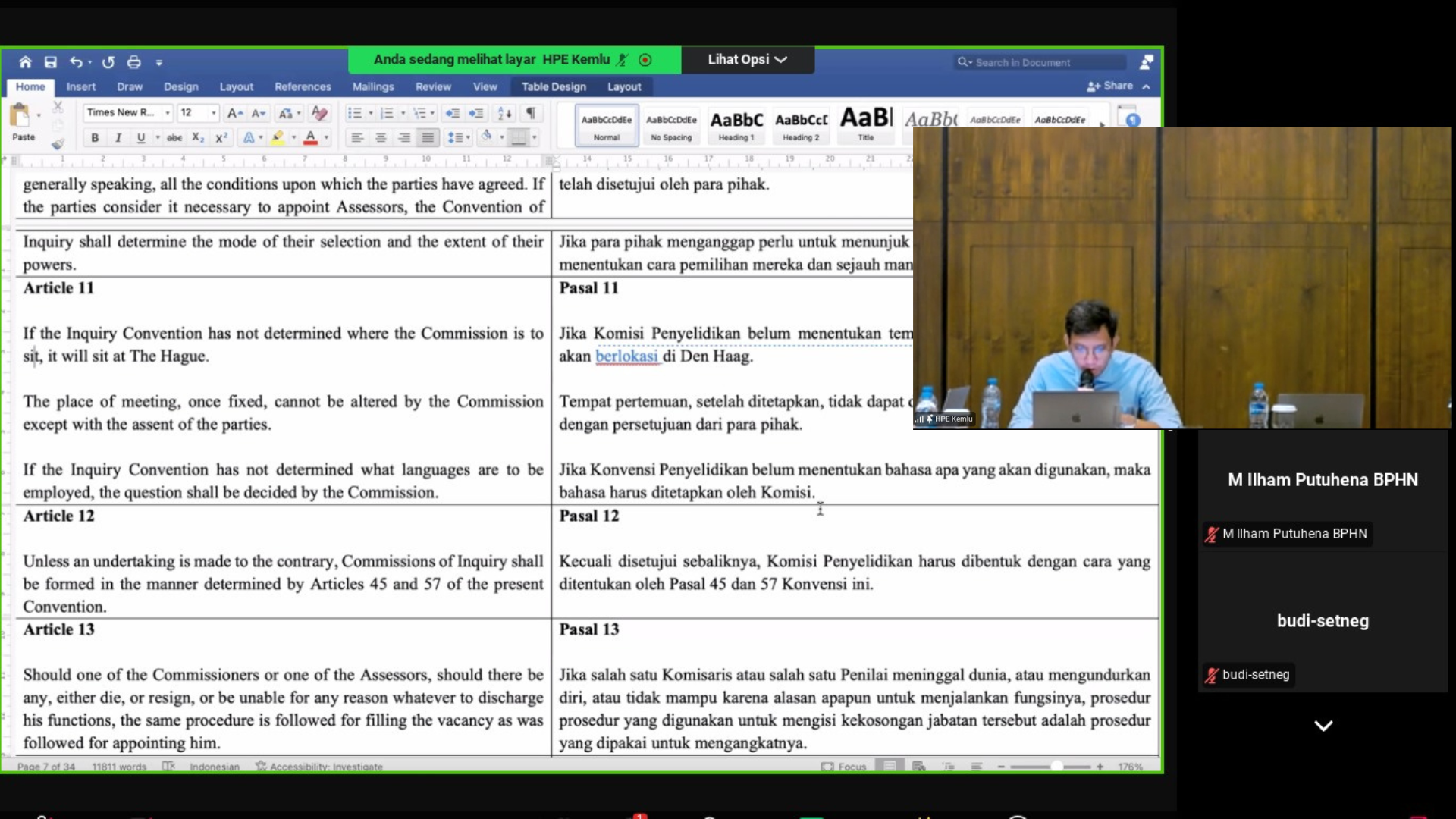Center align text
Screen dimensions: 1456x819
[381, 137]
